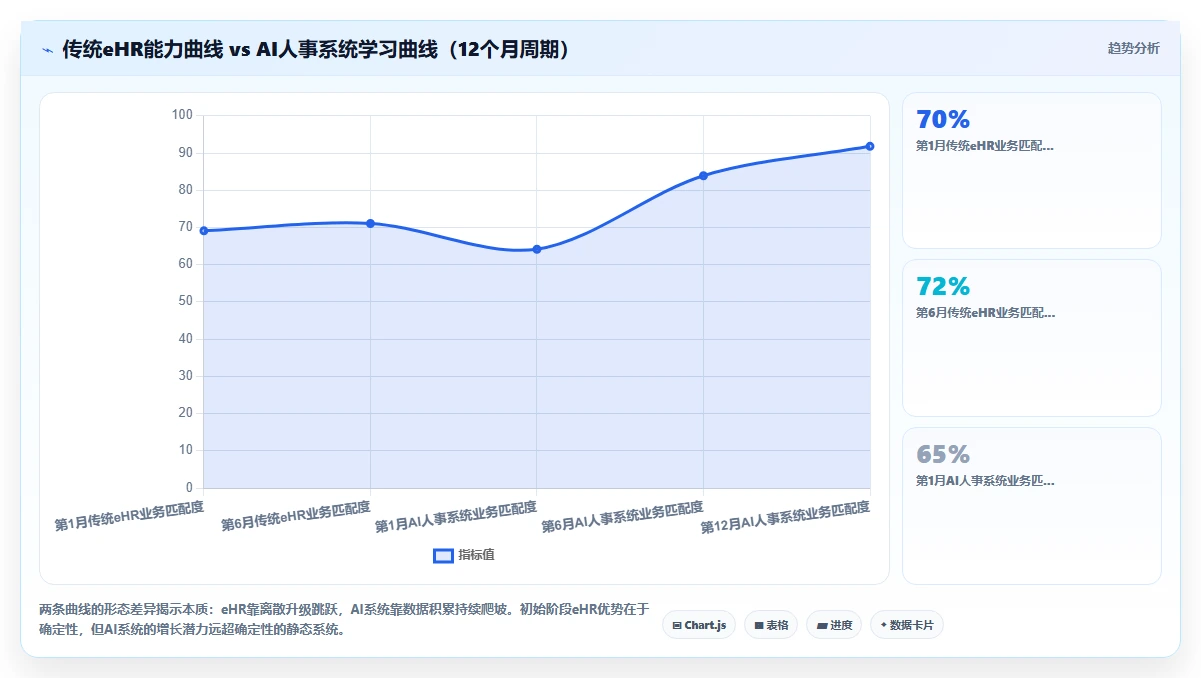Click data point for 第1月AI人事系统业务匹配度

[x=537, y=249]
